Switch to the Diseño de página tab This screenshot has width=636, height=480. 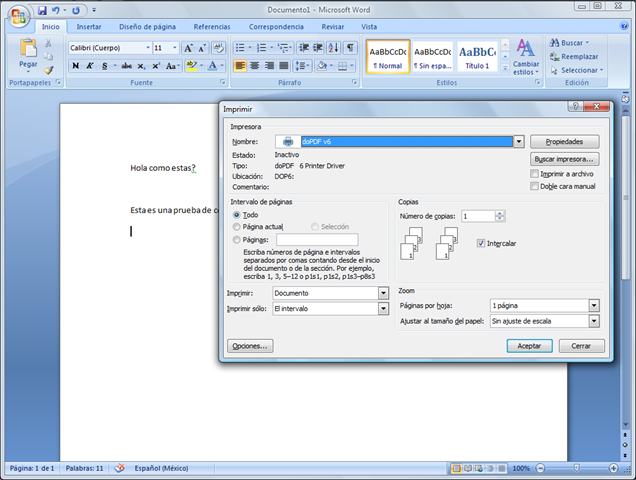pos(147,27)
